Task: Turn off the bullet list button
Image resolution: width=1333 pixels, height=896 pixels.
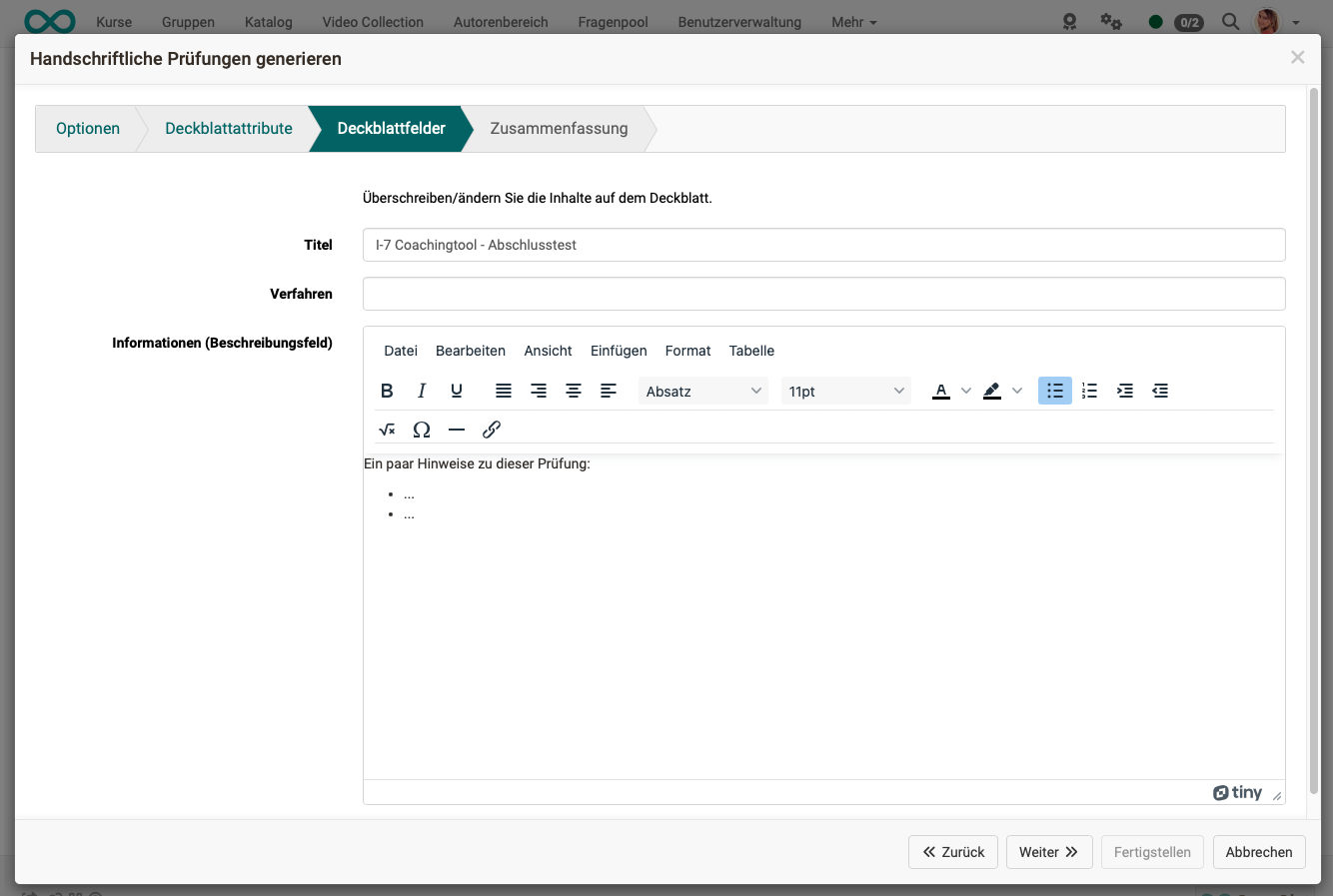Action: 1054,391
